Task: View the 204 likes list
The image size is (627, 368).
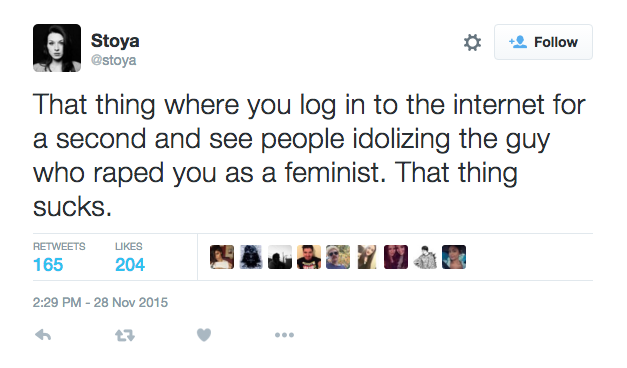Action: pos(130,257)
